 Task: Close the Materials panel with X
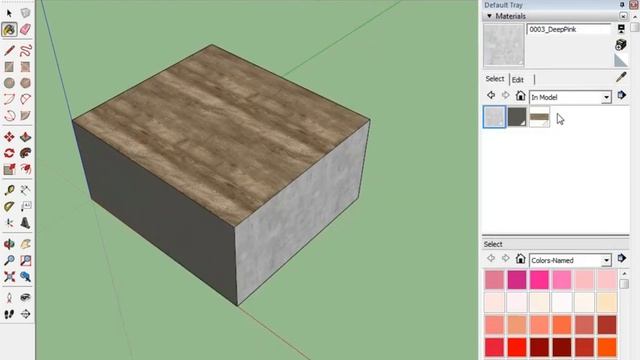point(623,16)
